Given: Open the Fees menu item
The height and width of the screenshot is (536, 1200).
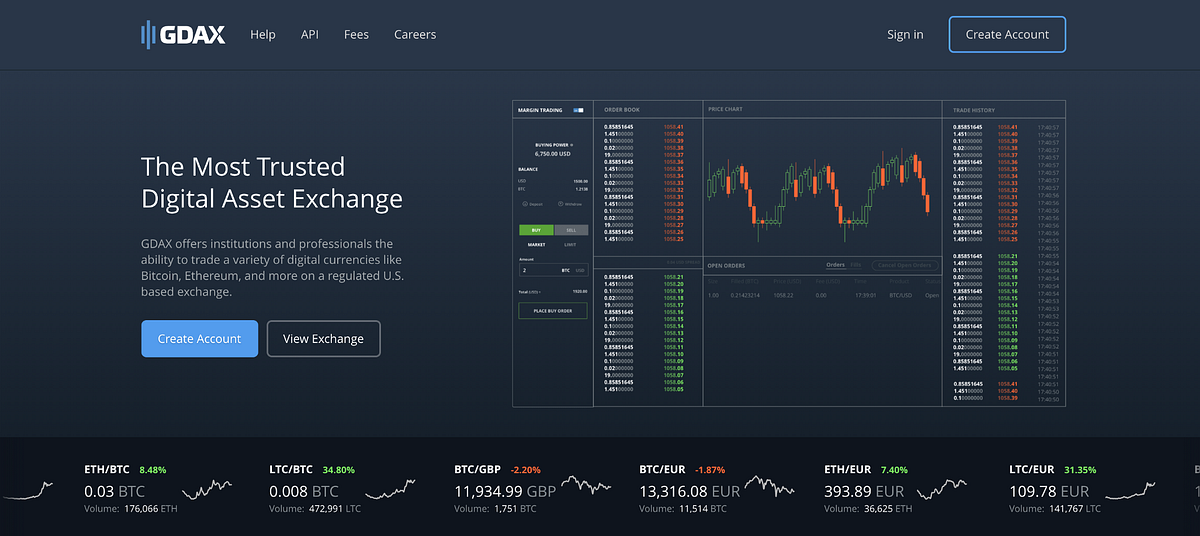Looking at the screenshot, I should (x=356, y=34).
